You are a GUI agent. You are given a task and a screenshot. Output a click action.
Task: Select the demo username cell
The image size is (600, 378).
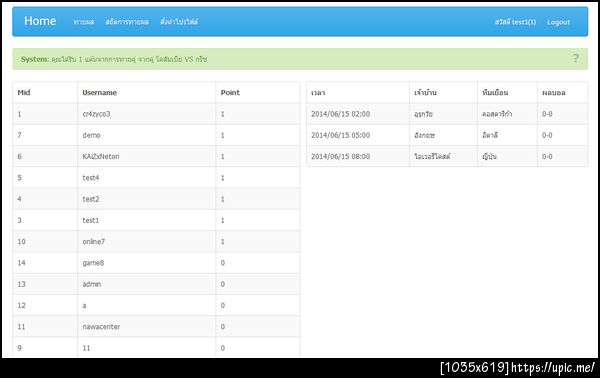click(x=91, y=135)
